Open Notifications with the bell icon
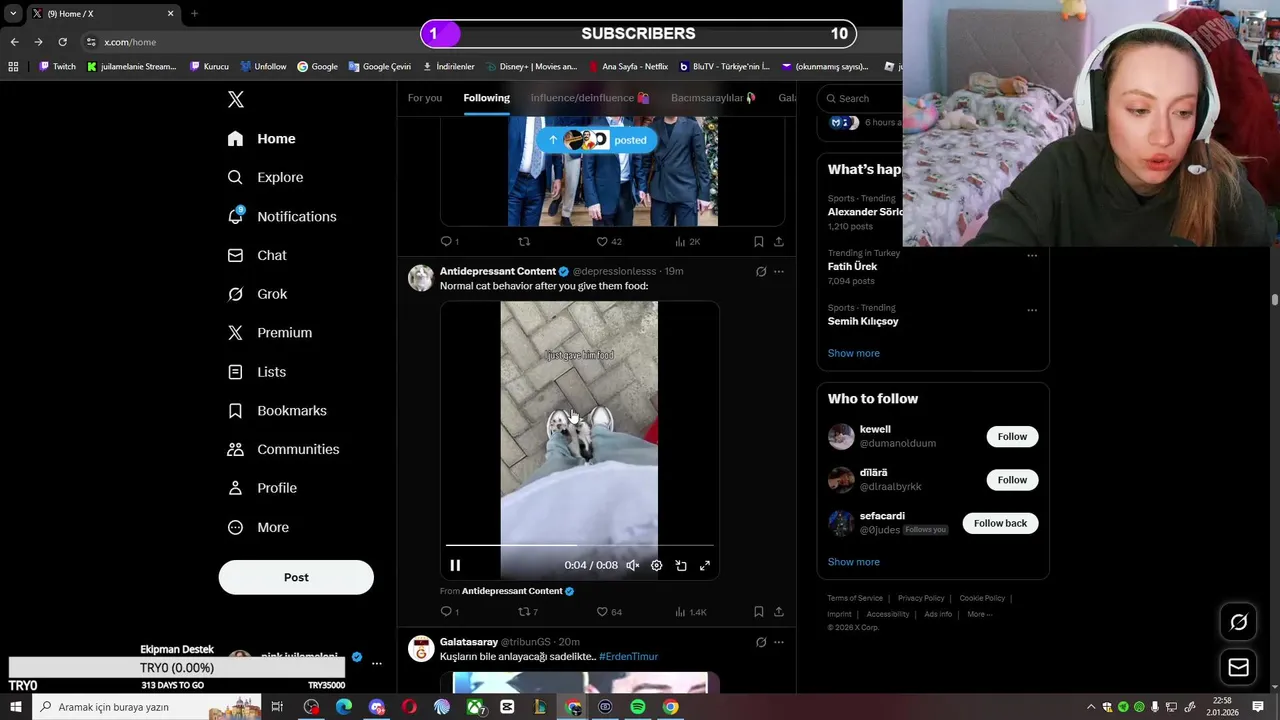Image resolution: width=1280 pixels, height=720 pixels. point(282,216)
